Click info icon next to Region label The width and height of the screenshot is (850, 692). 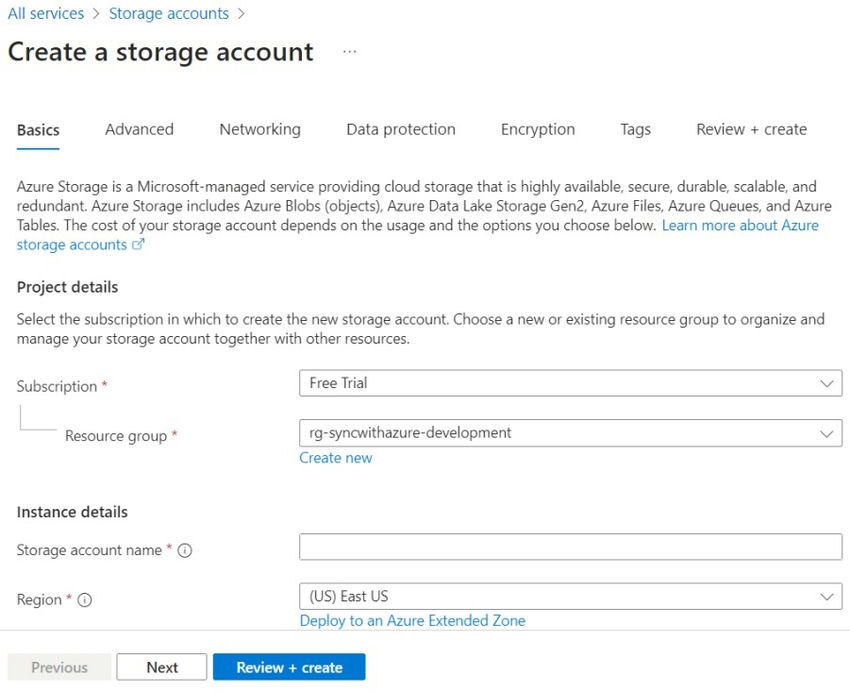pyautogui.click(x=85, y=600)
